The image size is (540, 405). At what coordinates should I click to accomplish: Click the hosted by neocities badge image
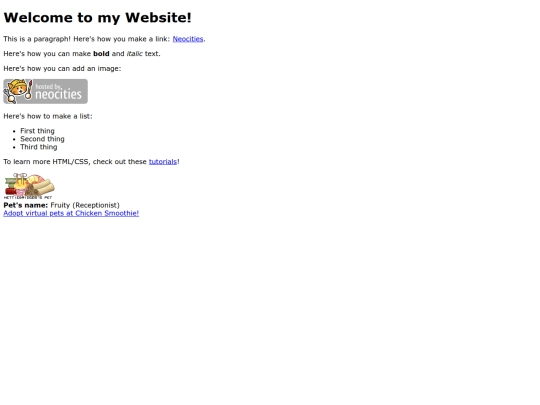pos(45,91)
